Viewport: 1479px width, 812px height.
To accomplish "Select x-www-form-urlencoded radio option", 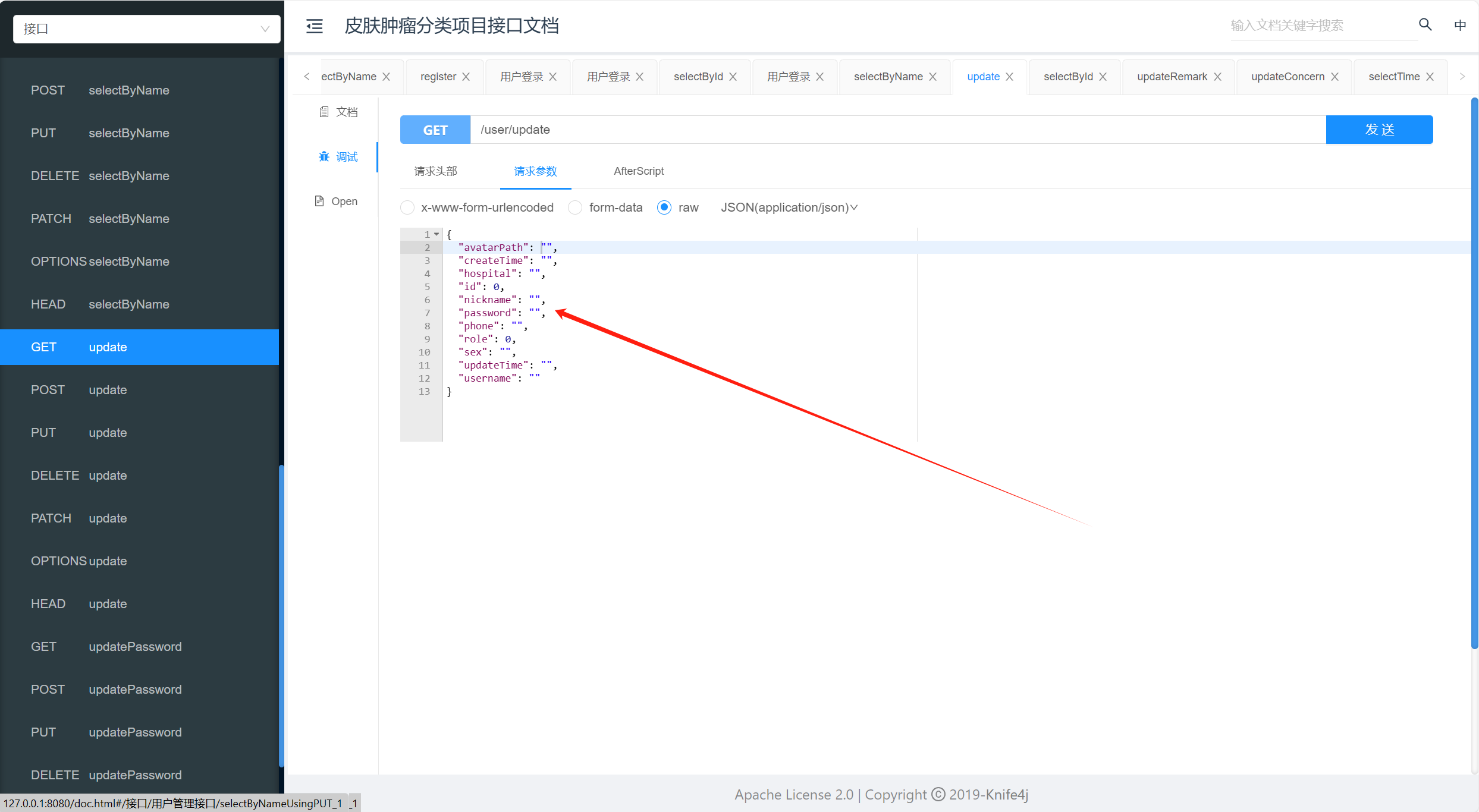I will click(x=407, y=207).
